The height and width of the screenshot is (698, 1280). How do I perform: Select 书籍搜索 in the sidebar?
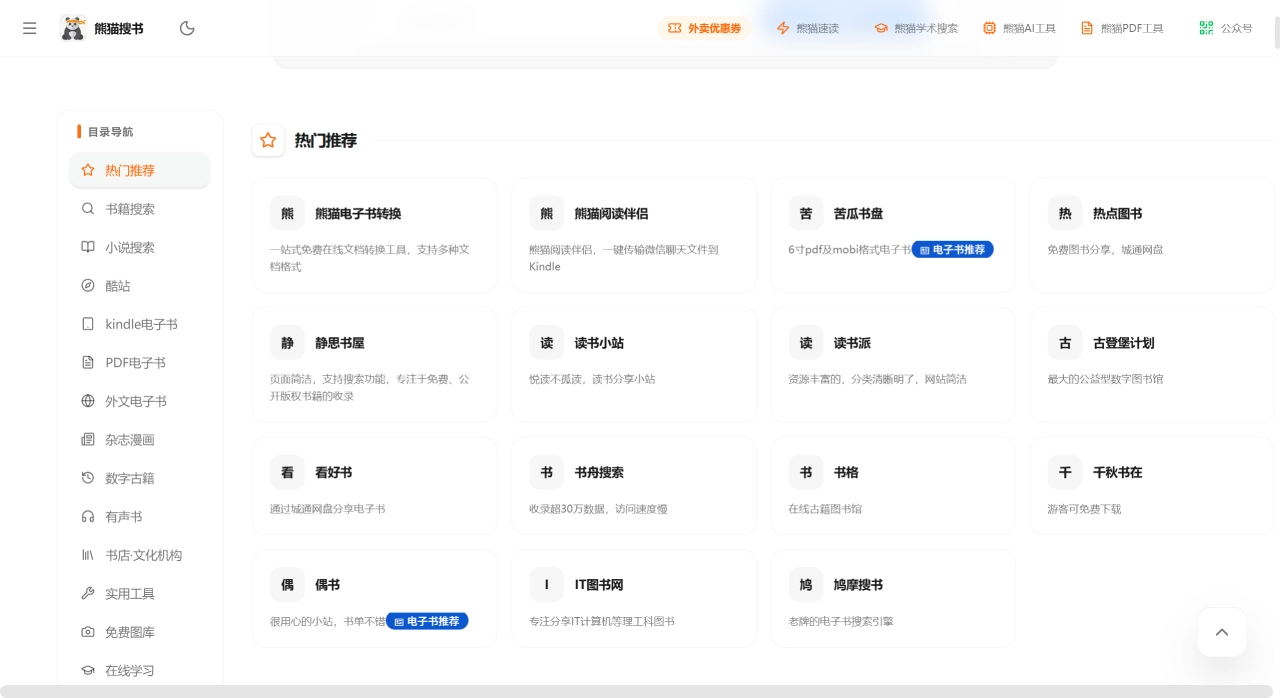pyautogui.click(x=140, y=209)
